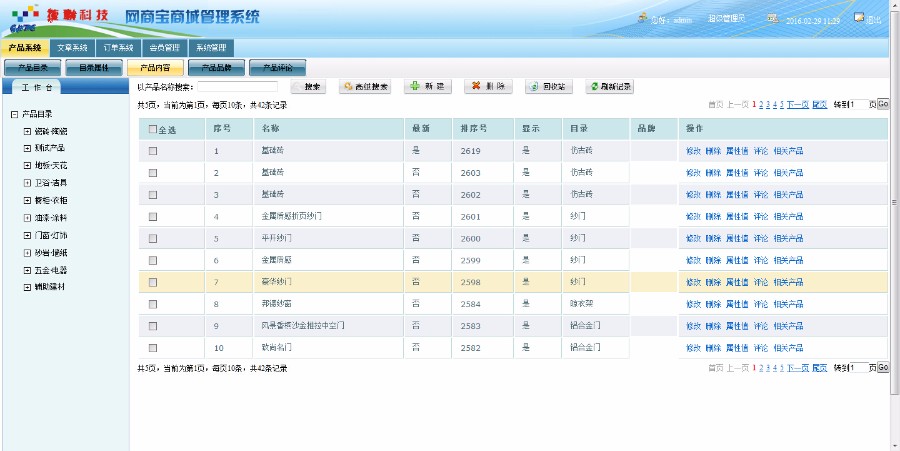Check the checkbox for row 2

click(153, 173)
